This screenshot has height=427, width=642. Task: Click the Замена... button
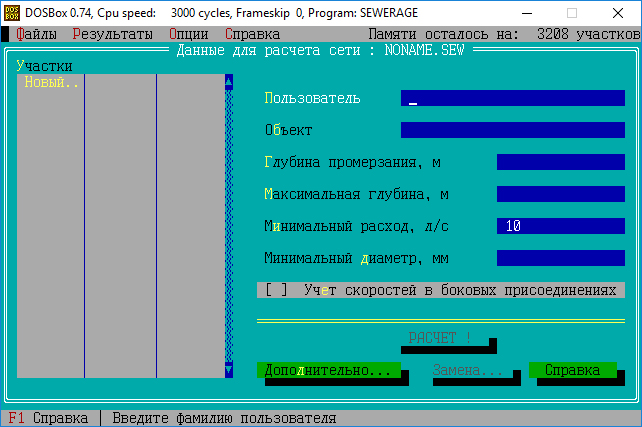(x=468, y=370)
